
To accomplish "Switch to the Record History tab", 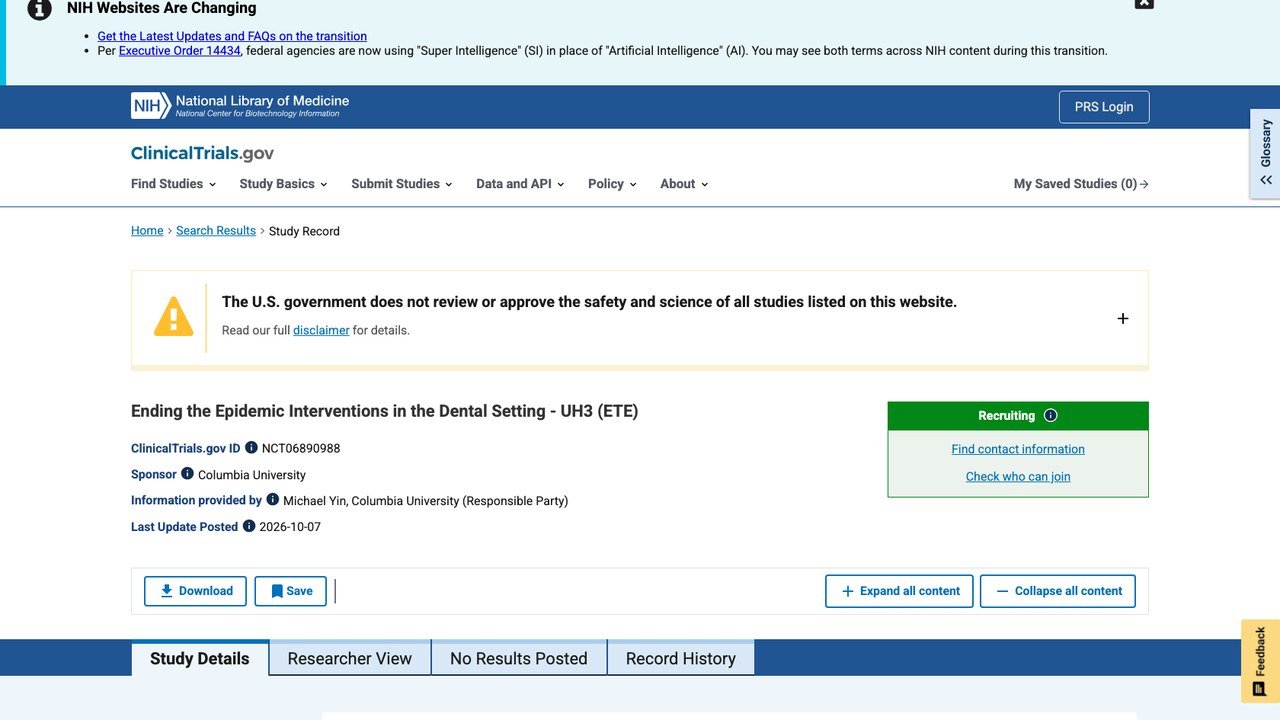I will click(681, 658).
